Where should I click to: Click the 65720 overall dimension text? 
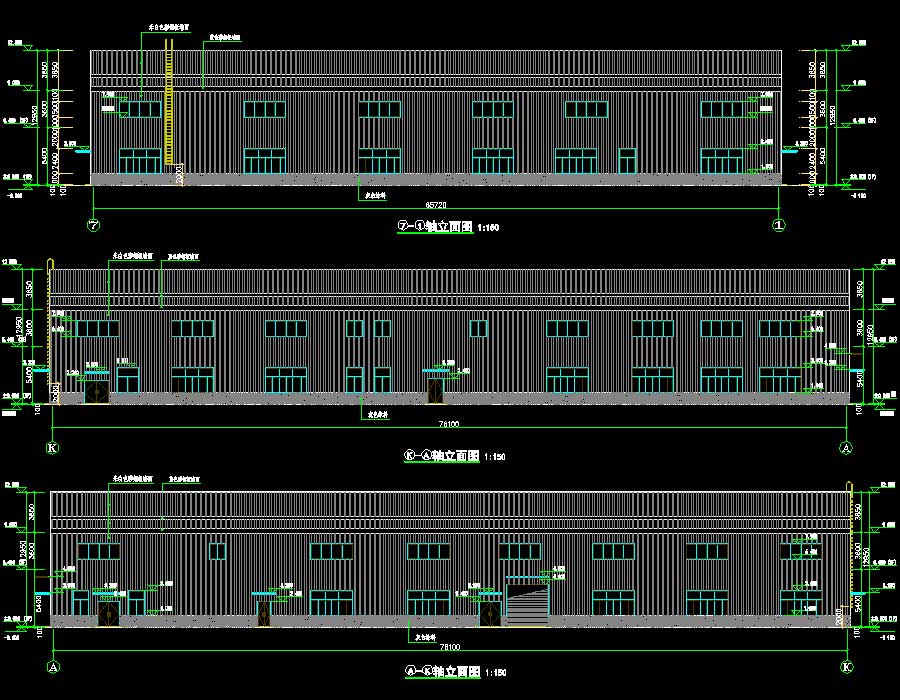click(437, 205)
